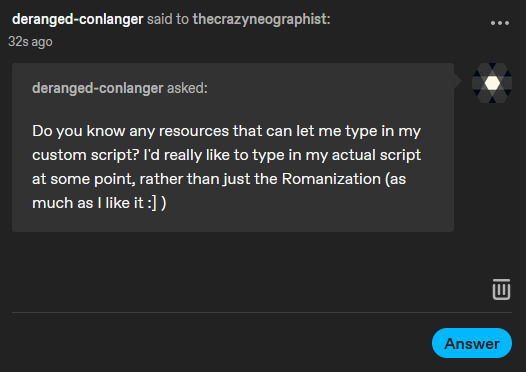Viewport: 526px width, 372px height.
Task: Click the ':]' emoticon in the message
Action: [x=152, y=203]
